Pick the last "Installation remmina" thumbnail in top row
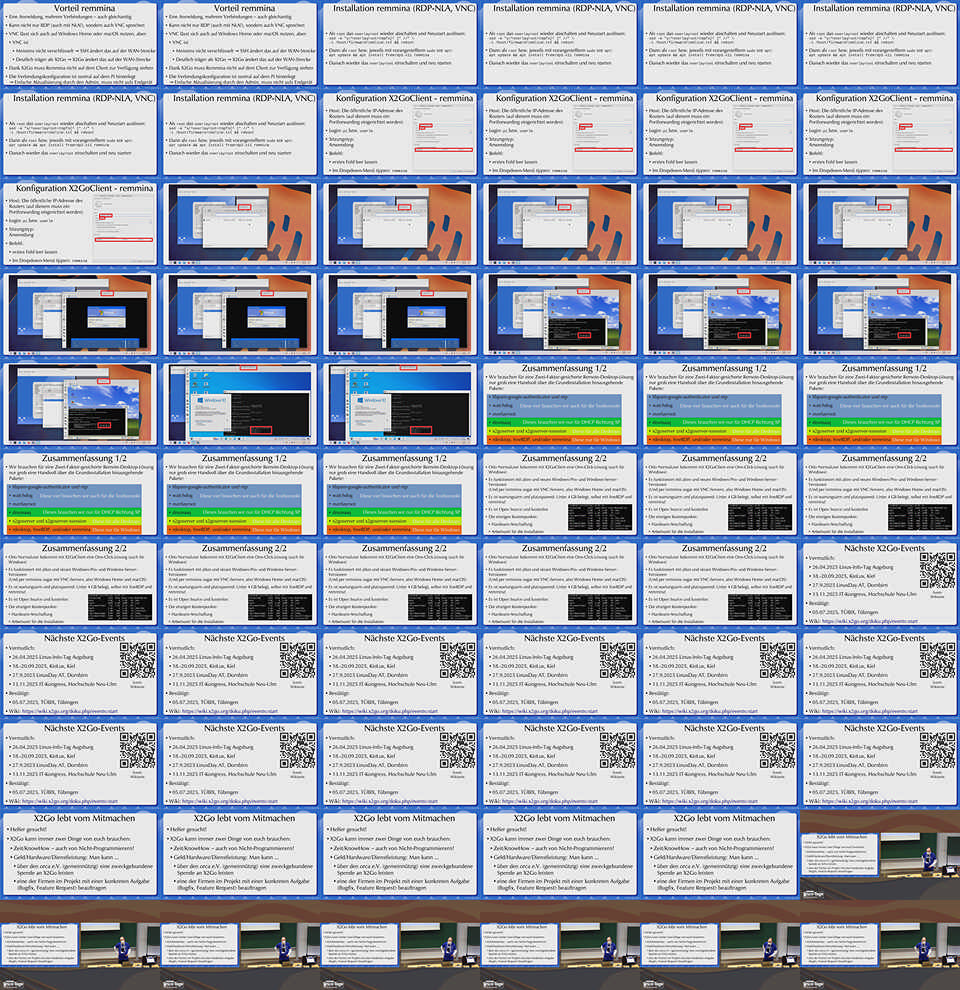Screen dimensions: 960x990 coord(880,44)
